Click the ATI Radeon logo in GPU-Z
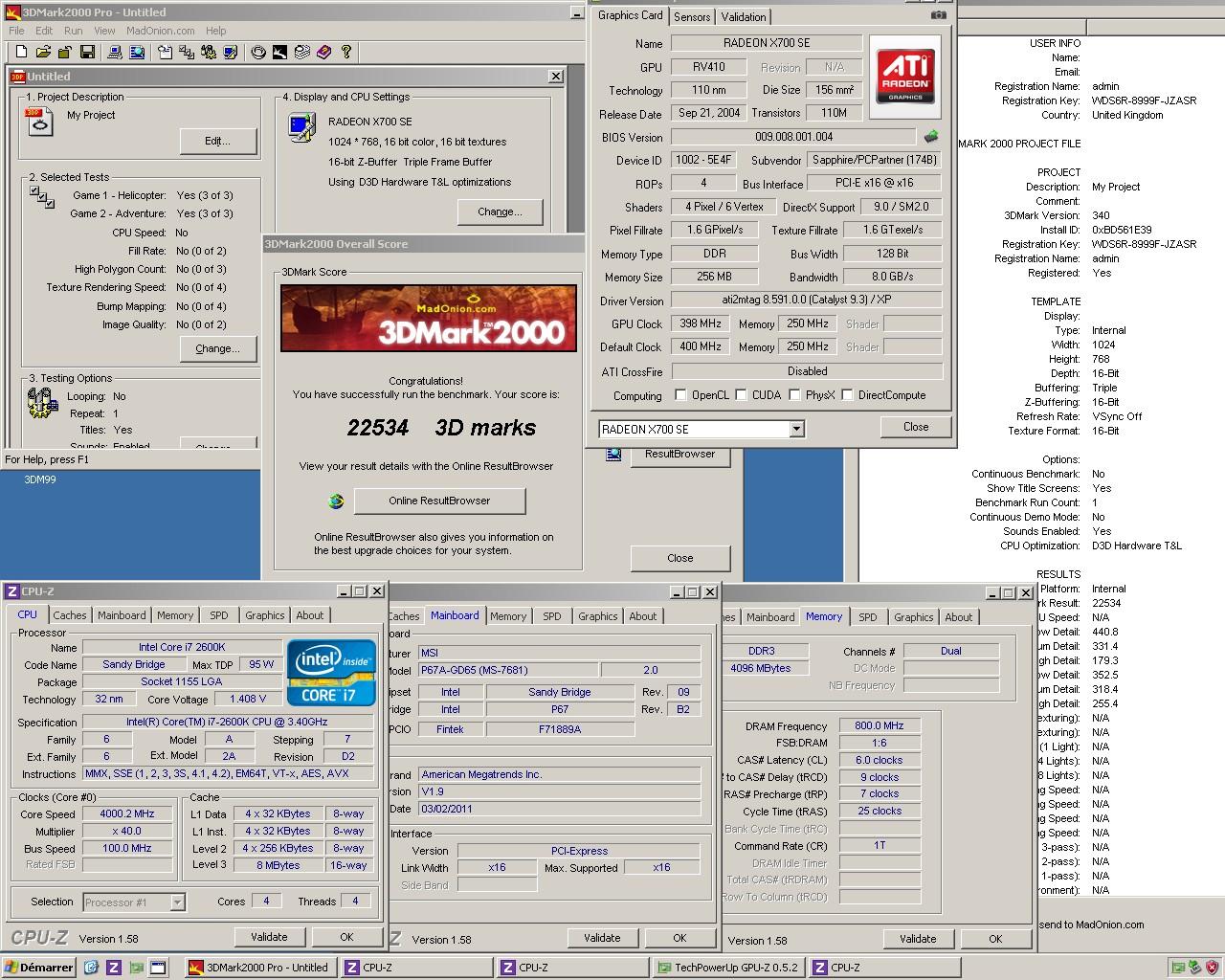This screenshot has width=1225, height=980. pyautogui.click(x=904, y=77)
